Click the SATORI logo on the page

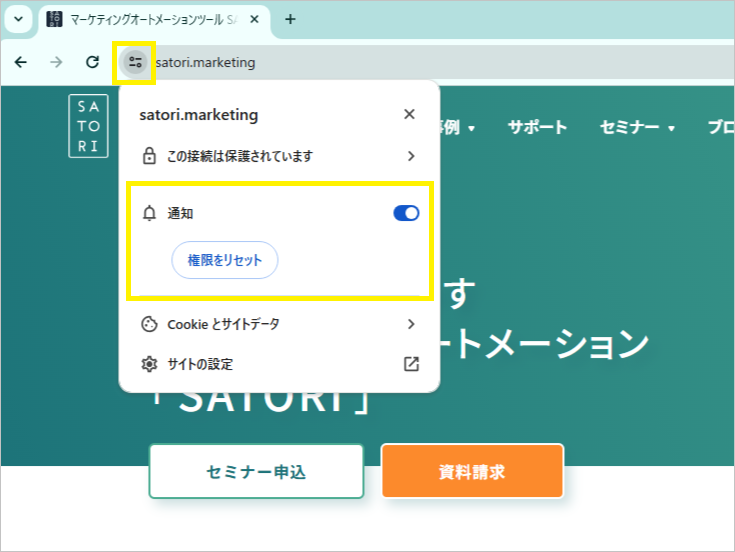88,126
